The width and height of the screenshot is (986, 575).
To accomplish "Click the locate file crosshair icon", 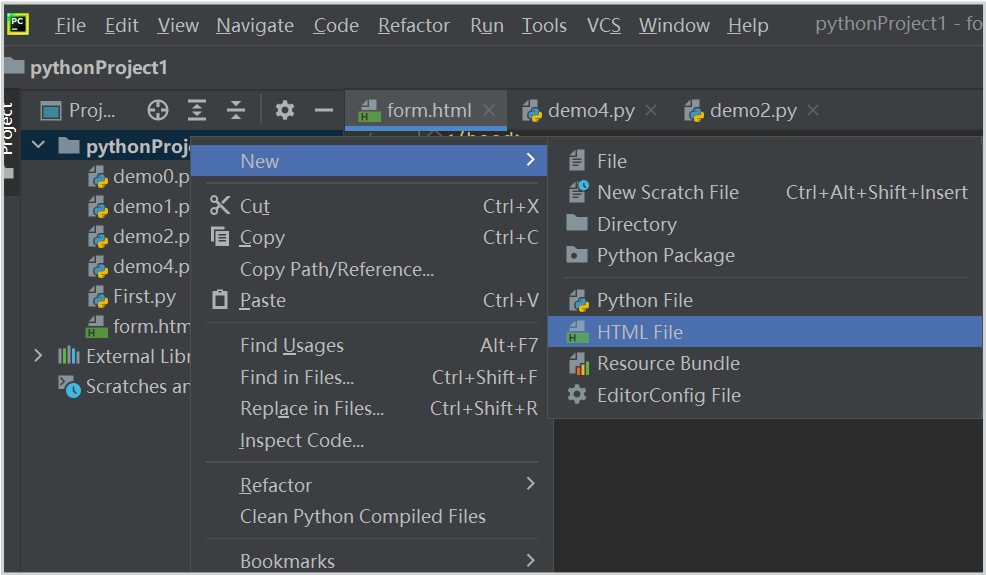I will (158, 110).
